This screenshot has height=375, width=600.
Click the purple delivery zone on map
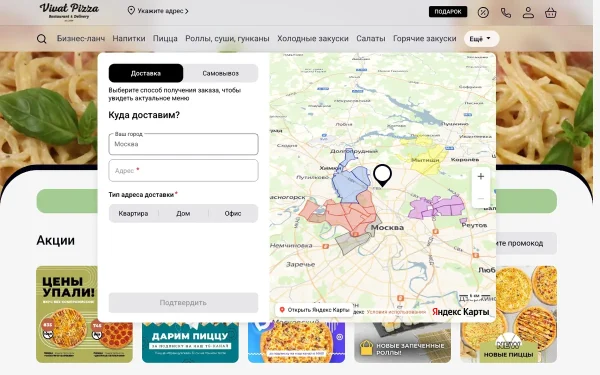coord(436,207)
